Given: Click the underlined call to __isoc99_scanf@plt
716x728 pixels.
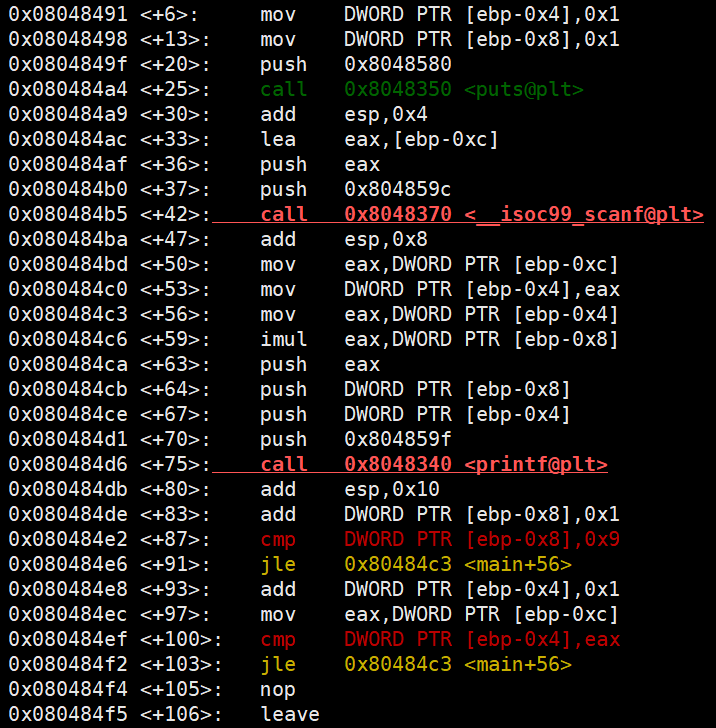Looking at the screenshot, I should coord(482,214).
